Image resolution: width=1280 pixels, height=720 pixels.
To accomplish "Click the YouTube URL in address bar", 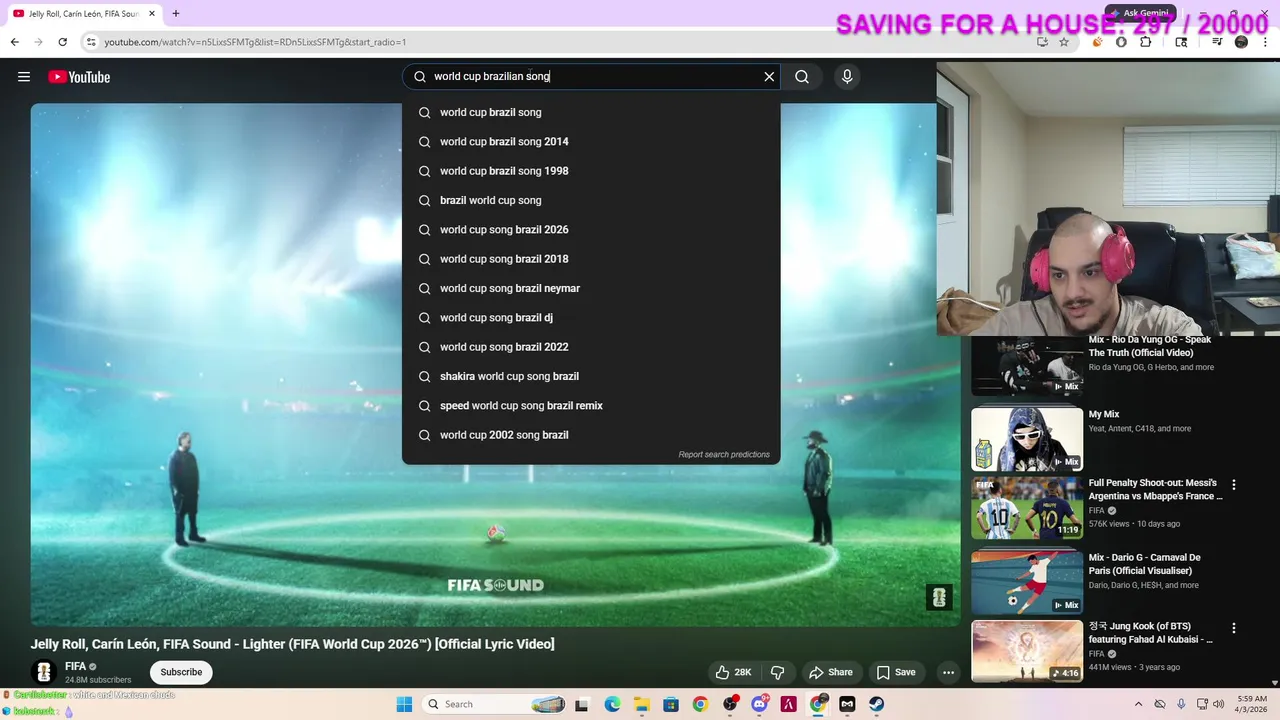I will pos(255,42).
